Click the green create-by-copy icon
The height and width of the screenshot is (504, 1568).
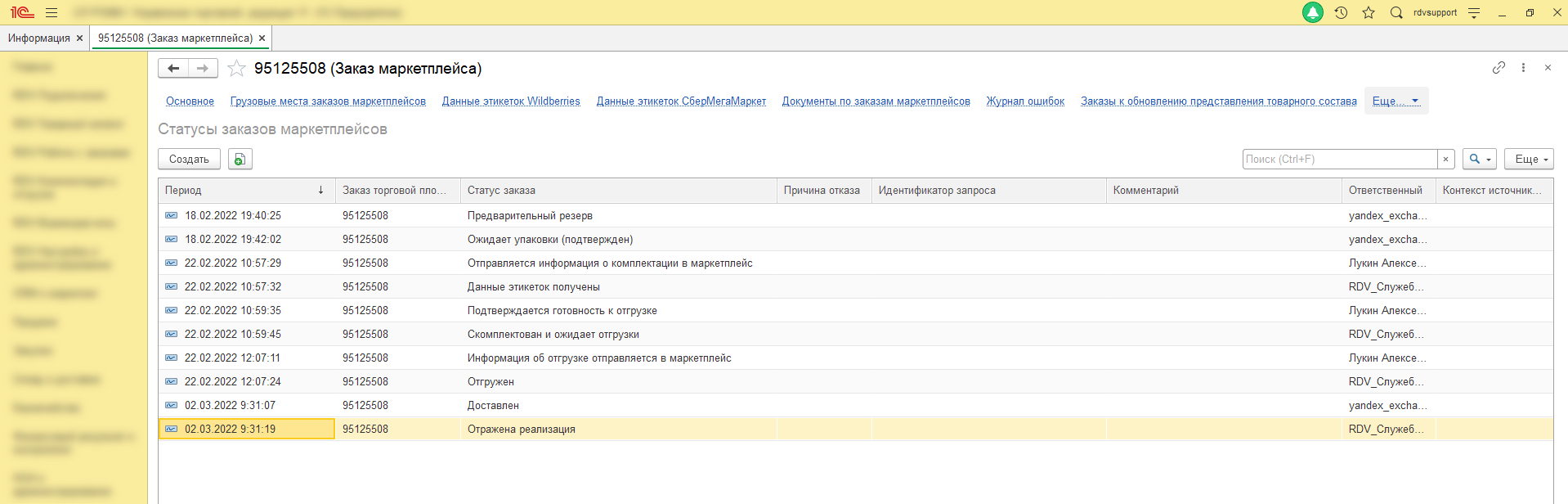click(x=240, y=160)
